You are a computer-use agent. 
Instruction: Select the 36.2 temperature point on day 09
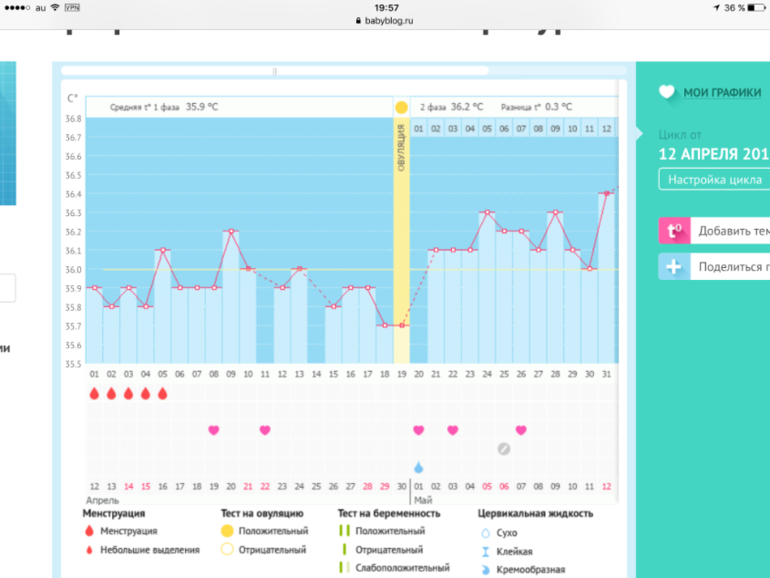230,231
